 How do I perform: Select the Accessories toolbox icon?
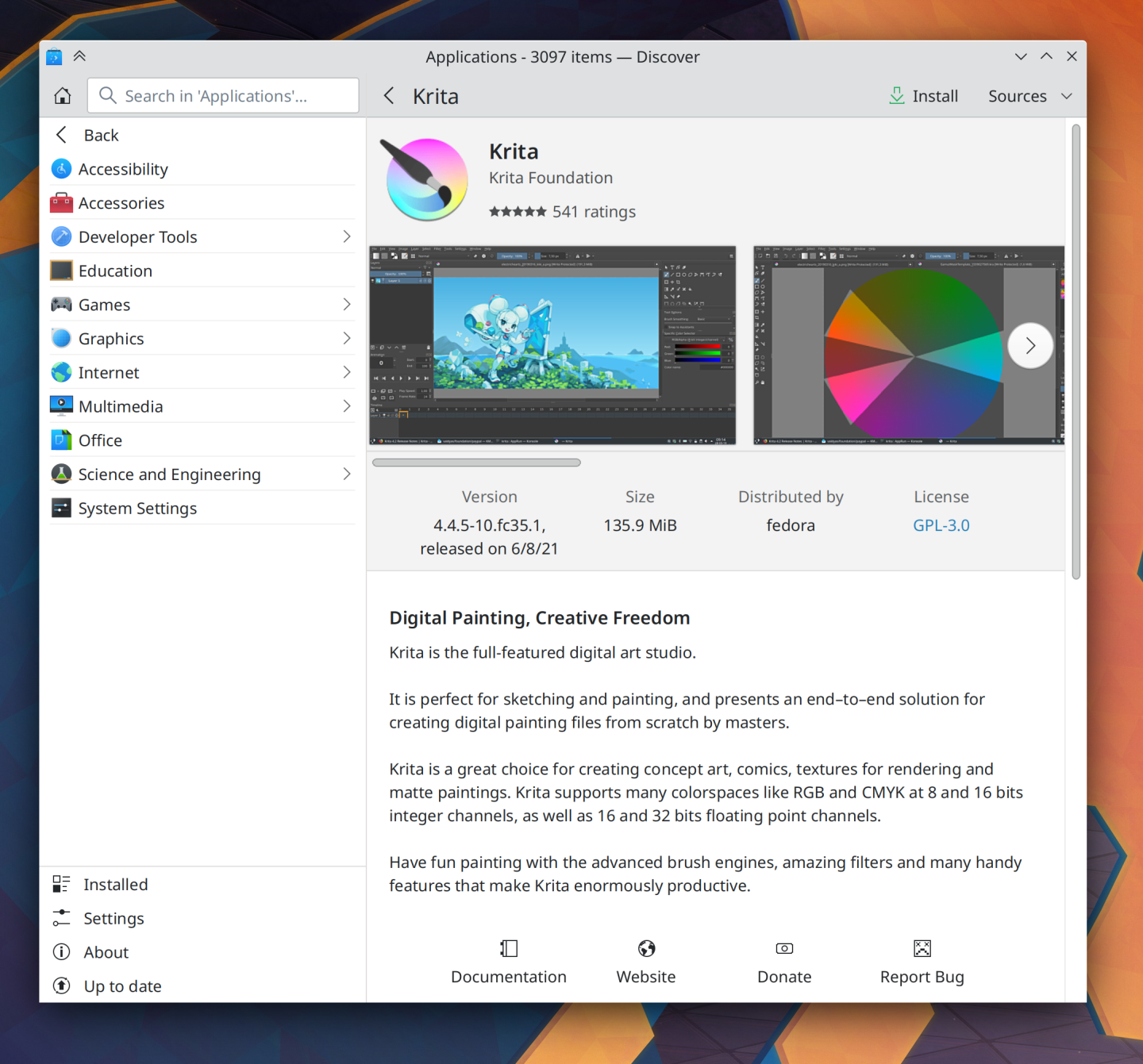point(62,203)
